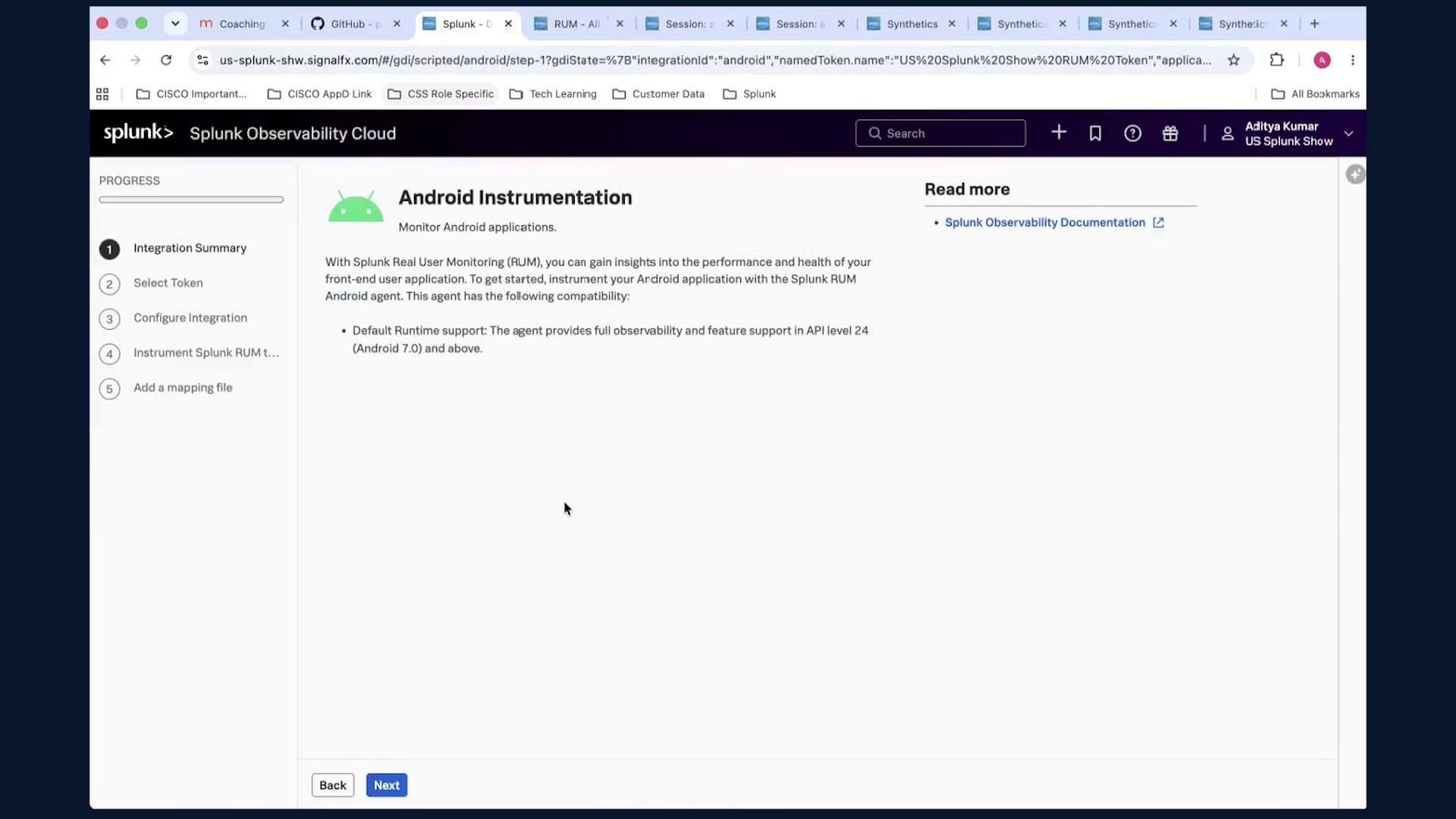The width and height of the screenshot is (1456, 819).
Task: Open Splunk Observability Documentation link
Action: [1044, 222]
